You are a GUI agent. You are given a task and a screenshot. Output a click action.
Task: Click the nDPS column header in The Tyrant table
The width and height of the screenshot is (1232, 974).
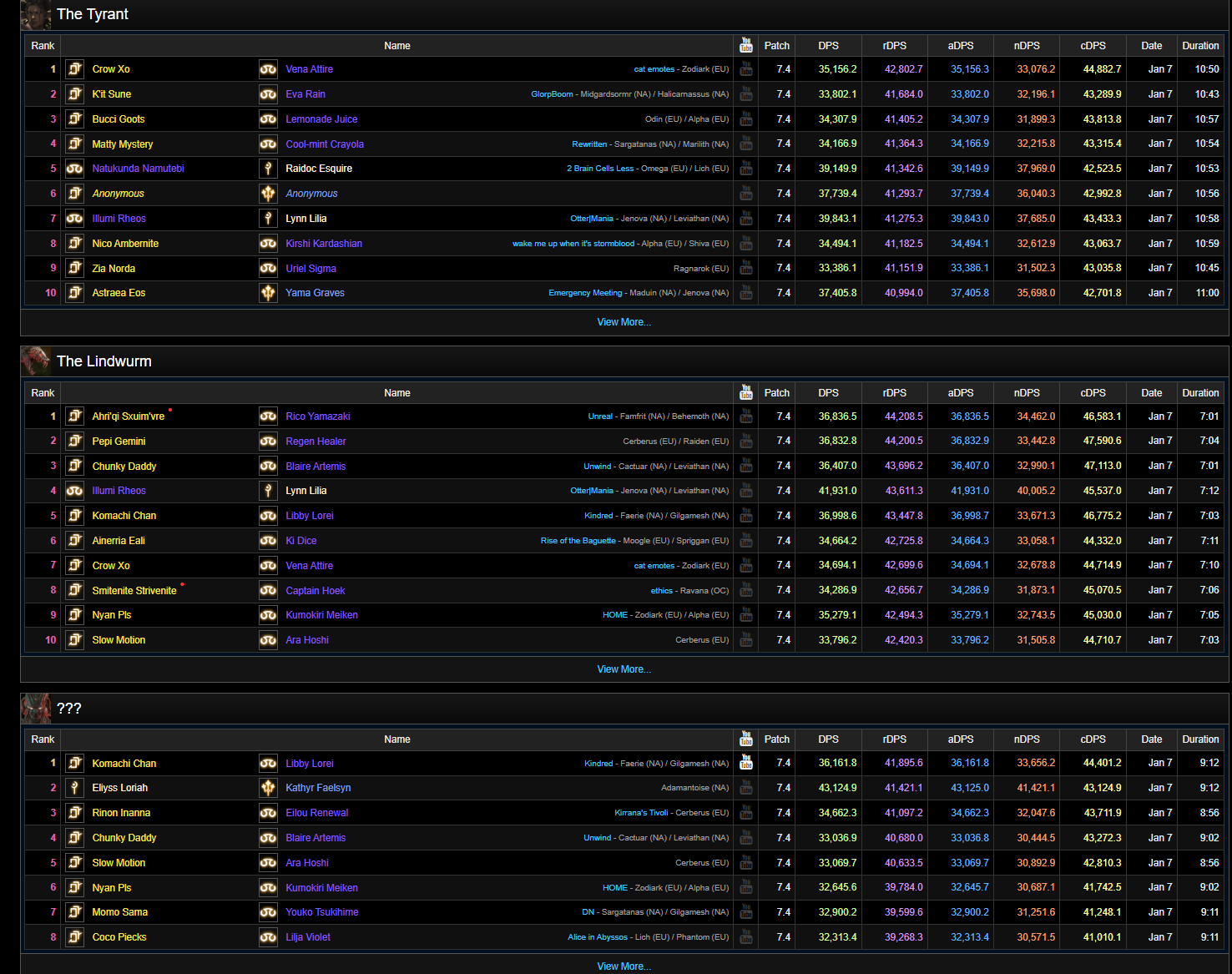coord(1027,46)
